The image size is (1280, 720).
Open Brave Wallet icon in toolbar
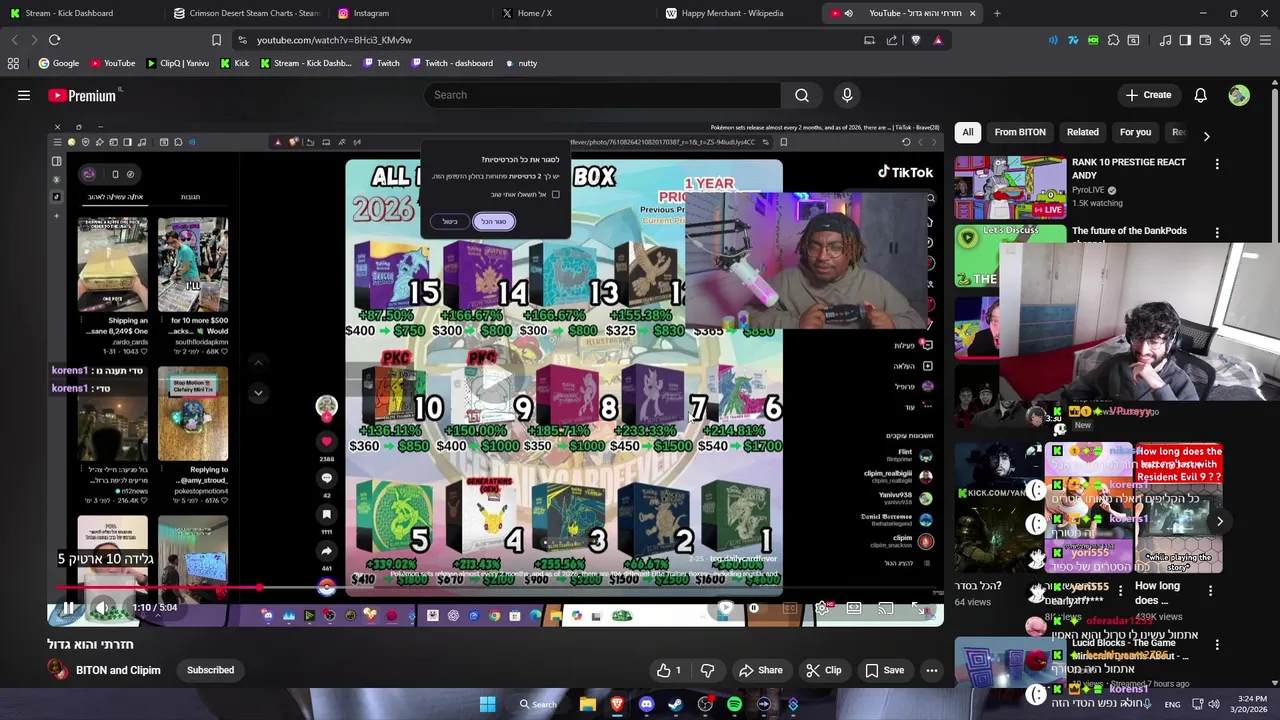pos(1205,40)
